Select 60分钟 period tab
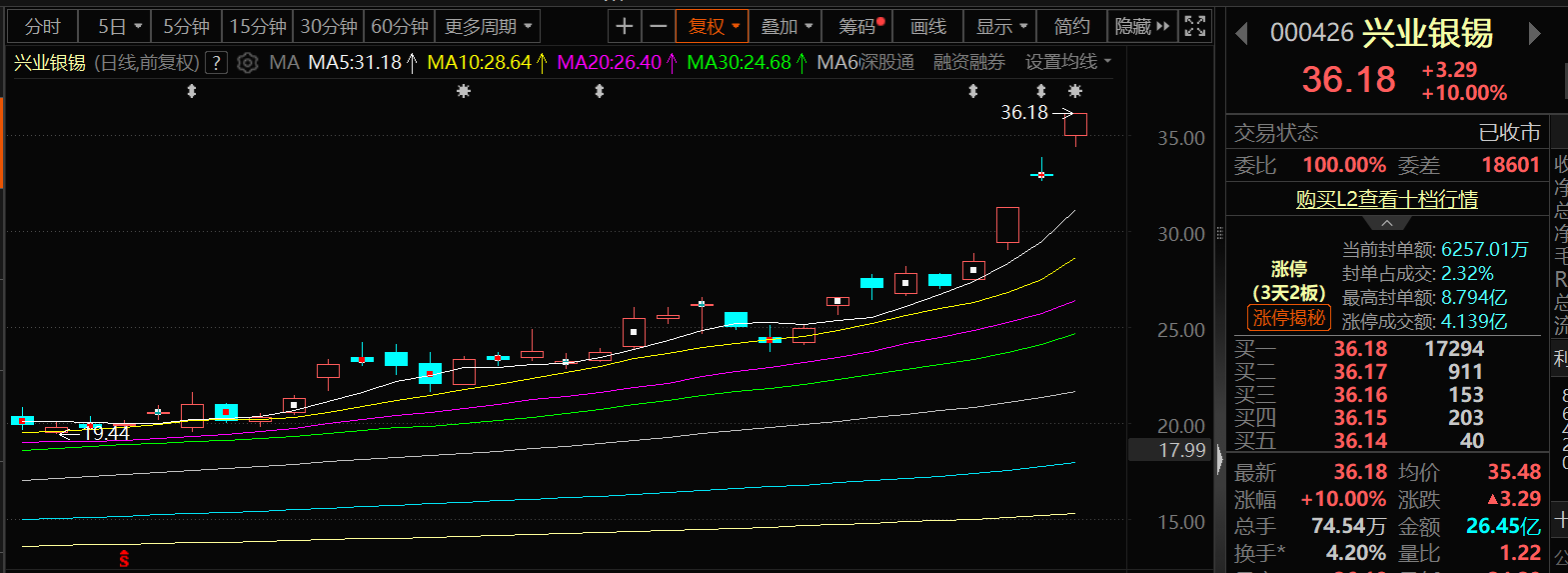Viewport: 1568px width, 573px height. coord(400,26)
